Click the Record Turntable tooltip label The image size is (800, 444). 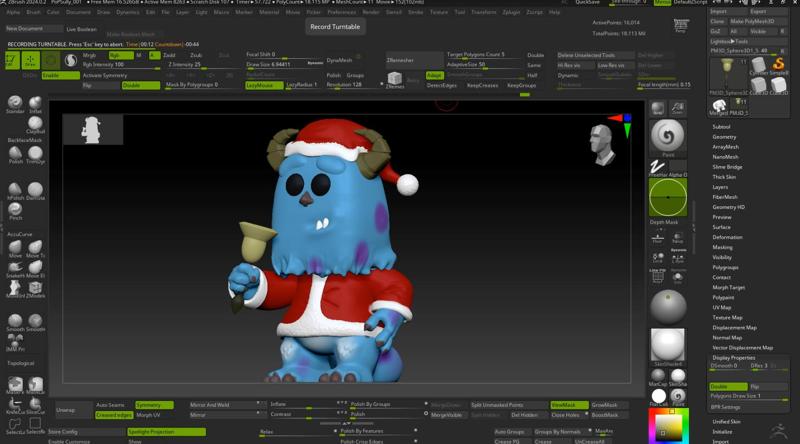click(x=335, y=27)
